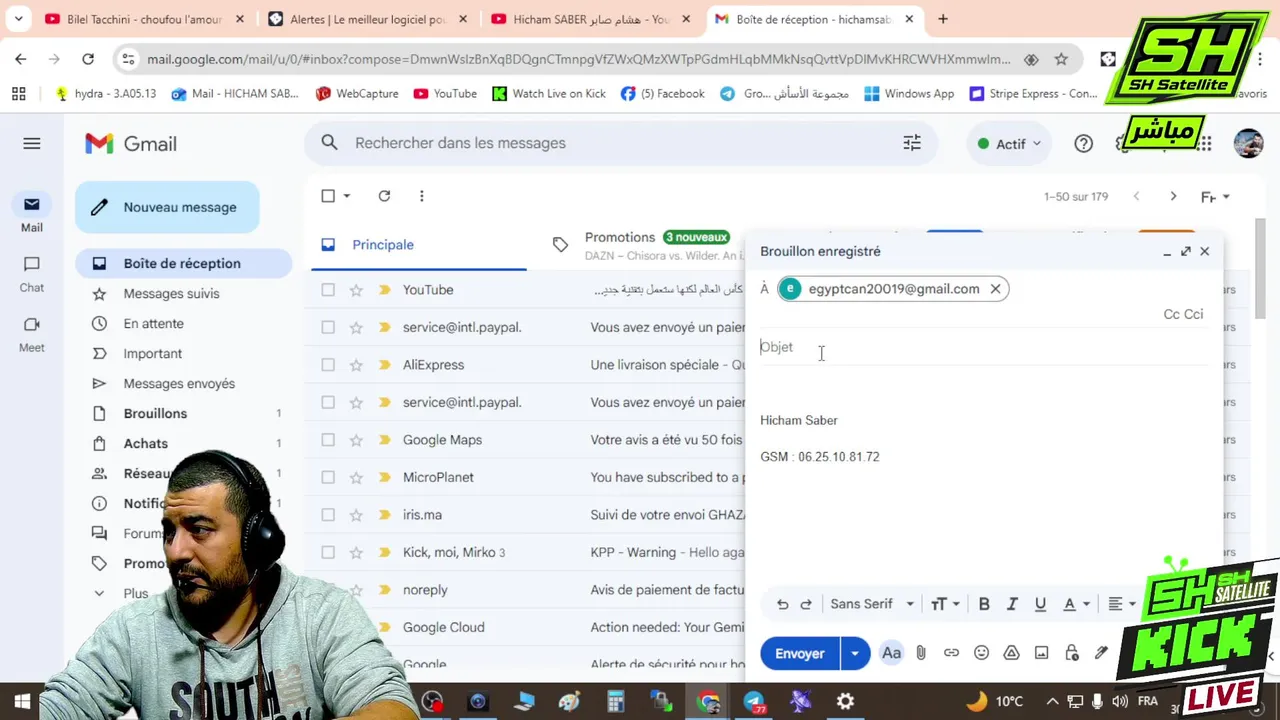Undo last edit in compose toolbar
1280x720 pixels.
pyautogui.click(x=782, y=604)
